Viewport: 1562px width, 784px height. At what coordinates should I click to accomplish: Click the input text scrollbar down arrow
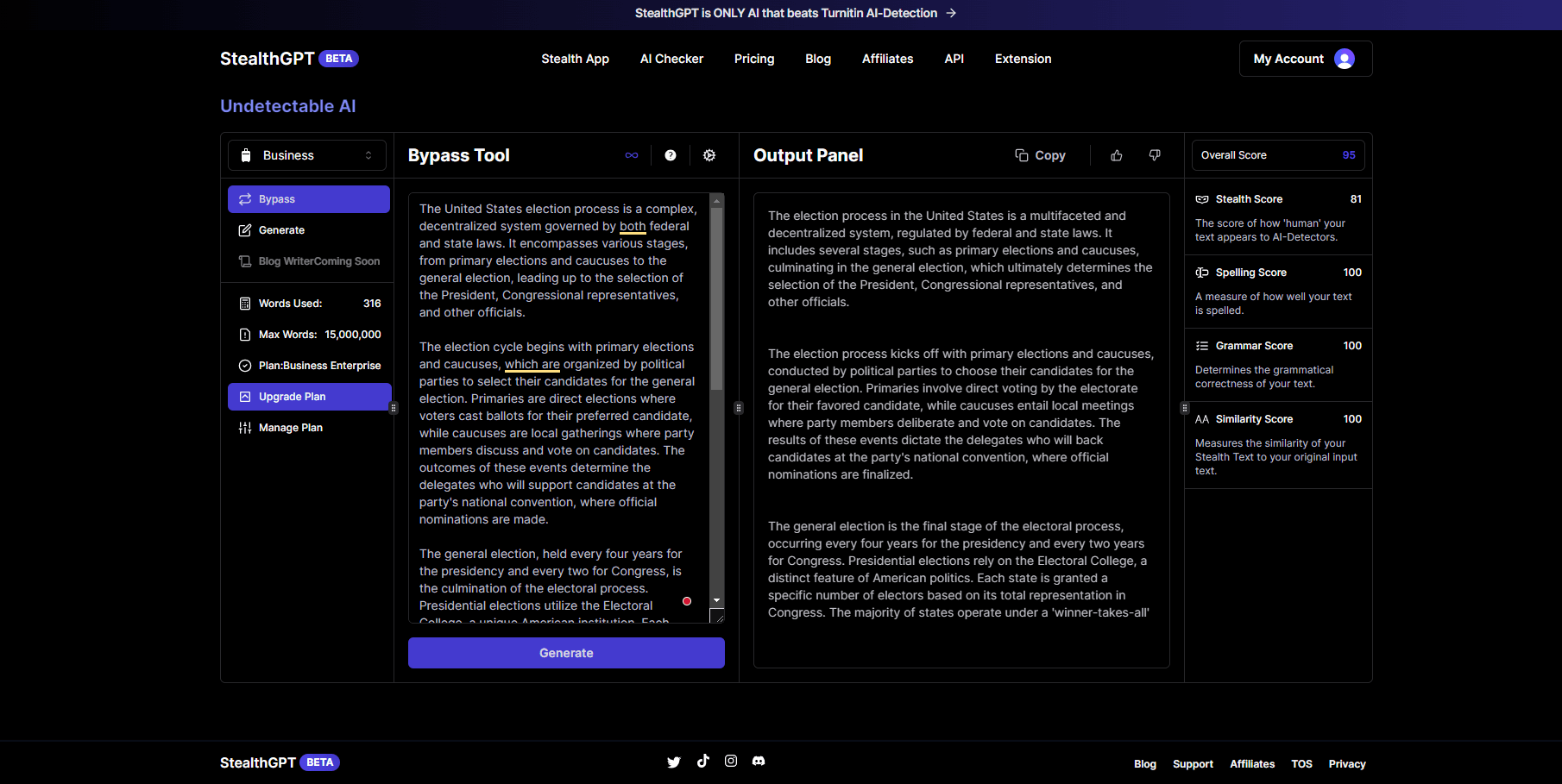(x=716, y=600)
